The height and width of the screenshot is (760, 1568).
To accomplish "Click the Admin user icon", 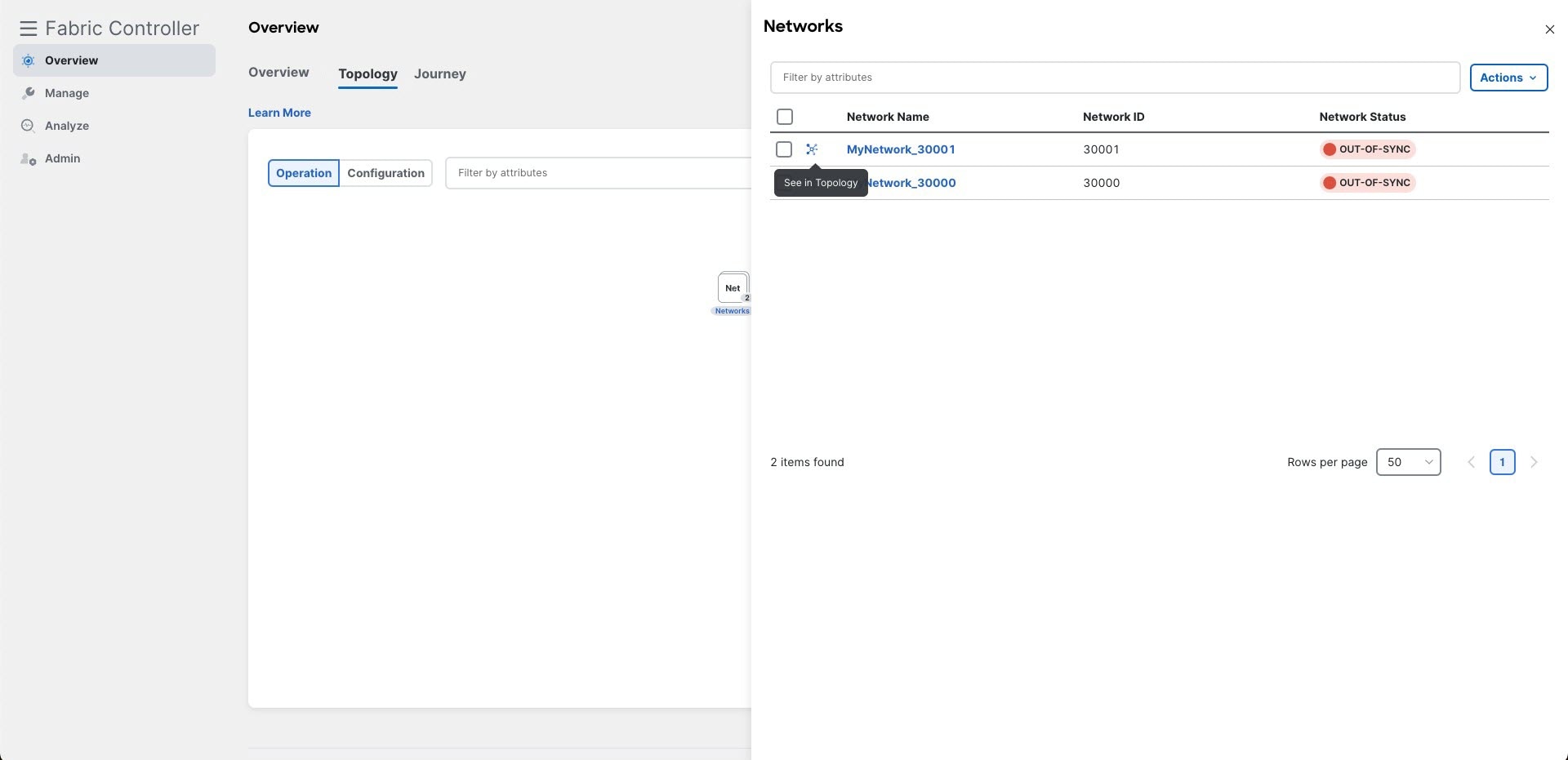I will pyautogui.click(x=28, y=158).
